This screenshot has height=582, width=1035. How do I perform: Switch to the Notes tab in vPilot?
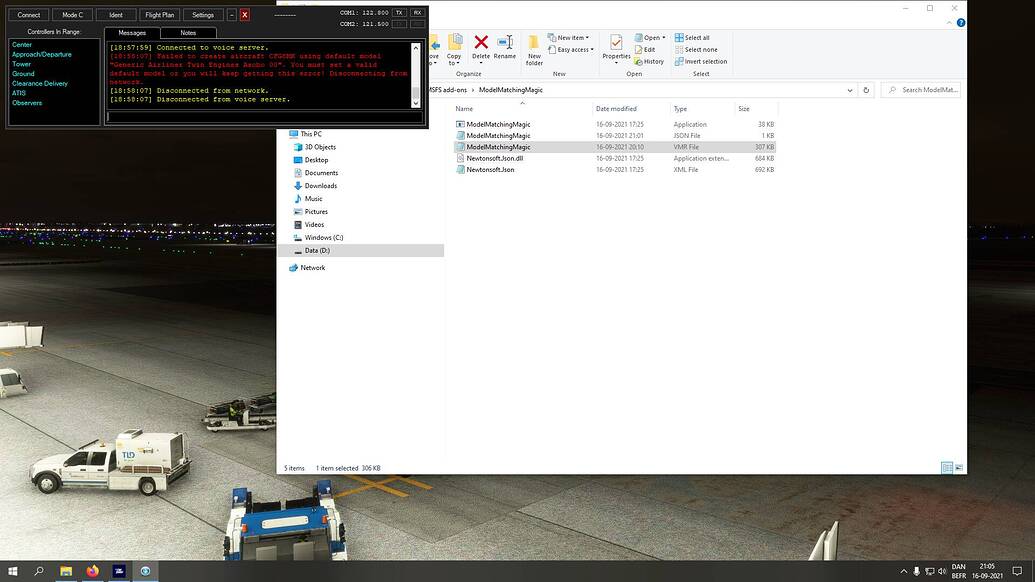pyautogui.click(x=186, y=32)
